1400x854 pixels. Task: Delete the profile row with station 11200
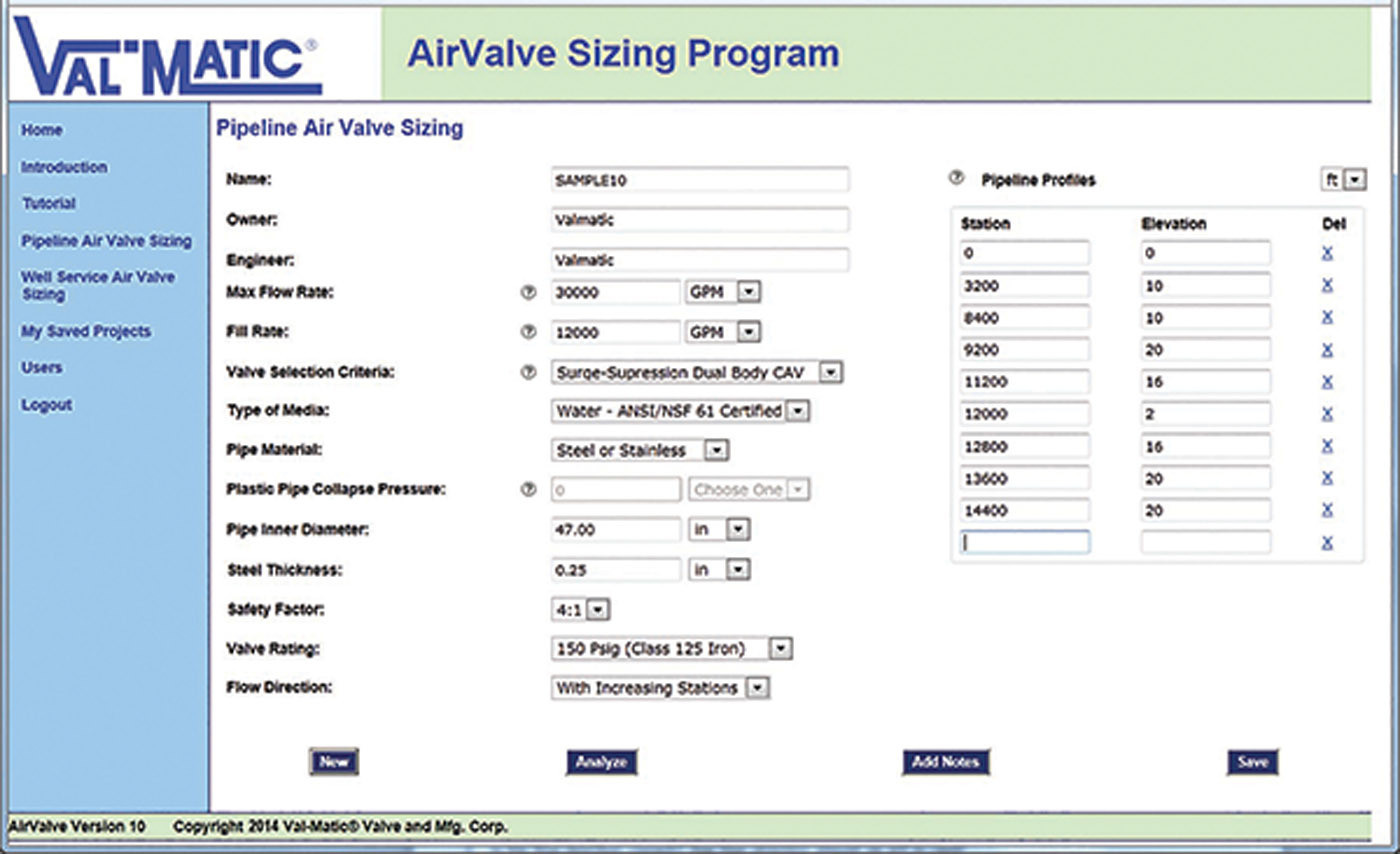tap(1327, 382)
